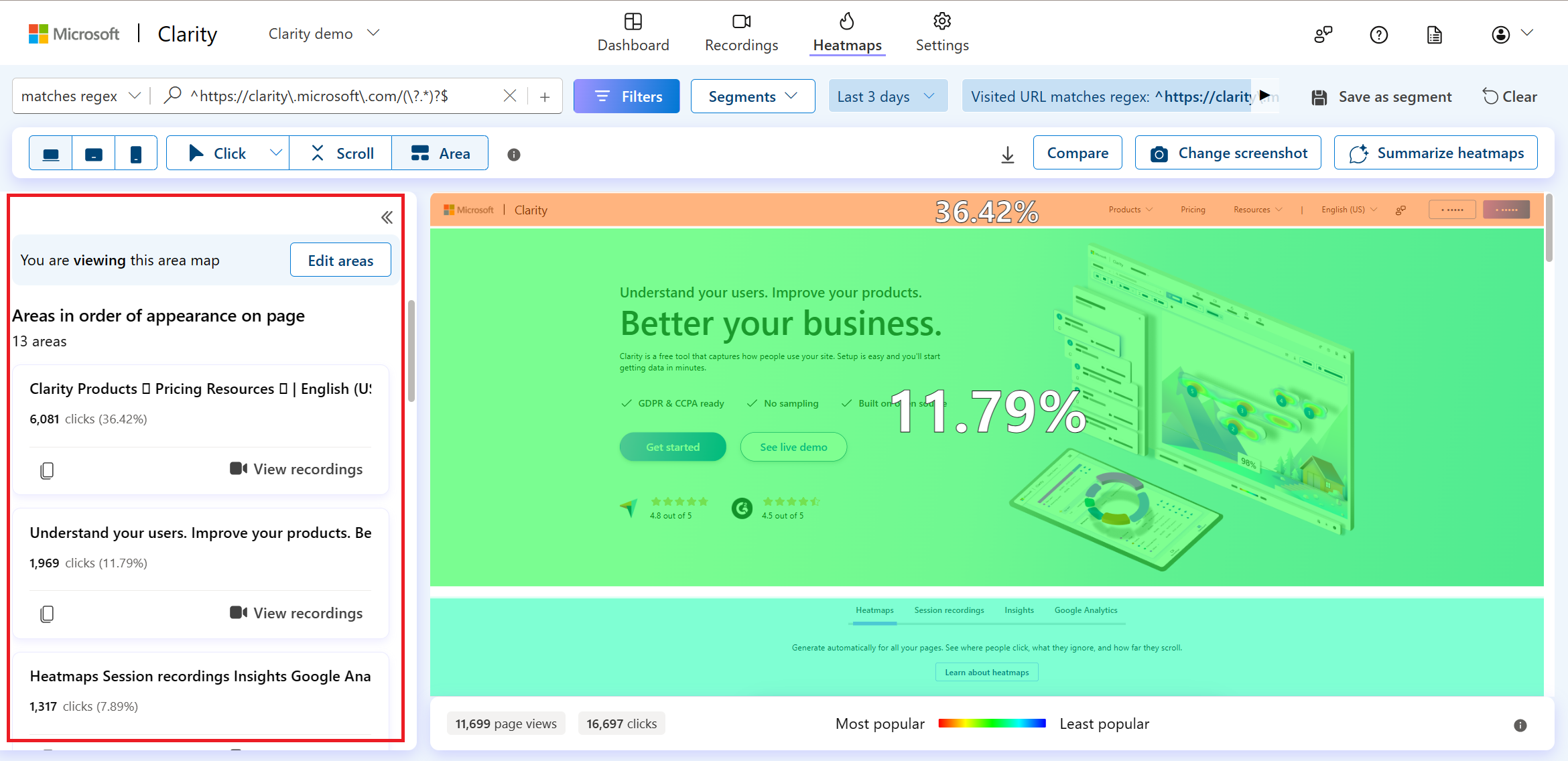1568x761 pixels.
Task: View recordings for Understand your users area
Action: point(296,613)
